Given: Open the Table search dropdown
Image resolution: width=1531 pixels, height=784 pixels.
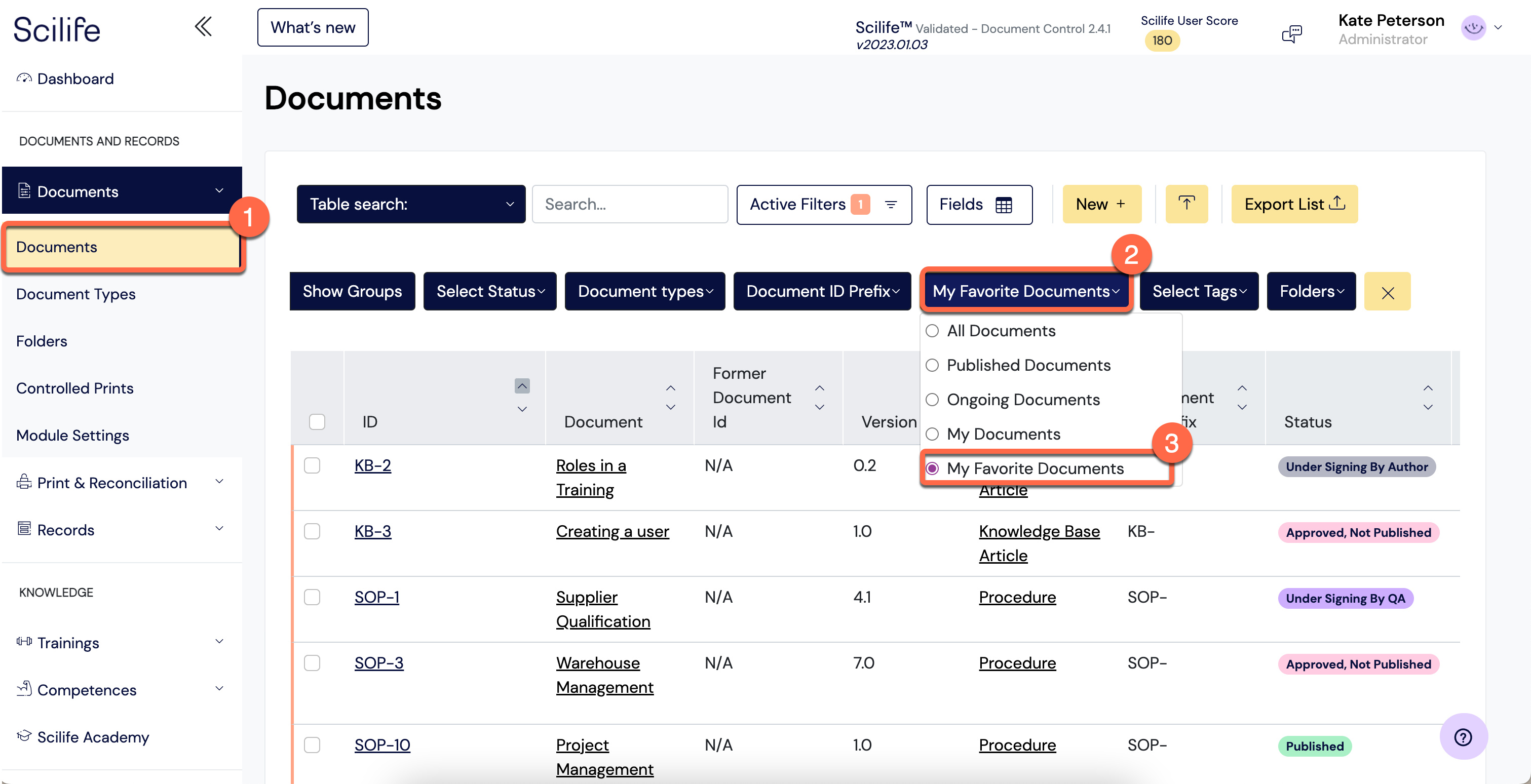Looking at the screenshot, I should (410, 204).
